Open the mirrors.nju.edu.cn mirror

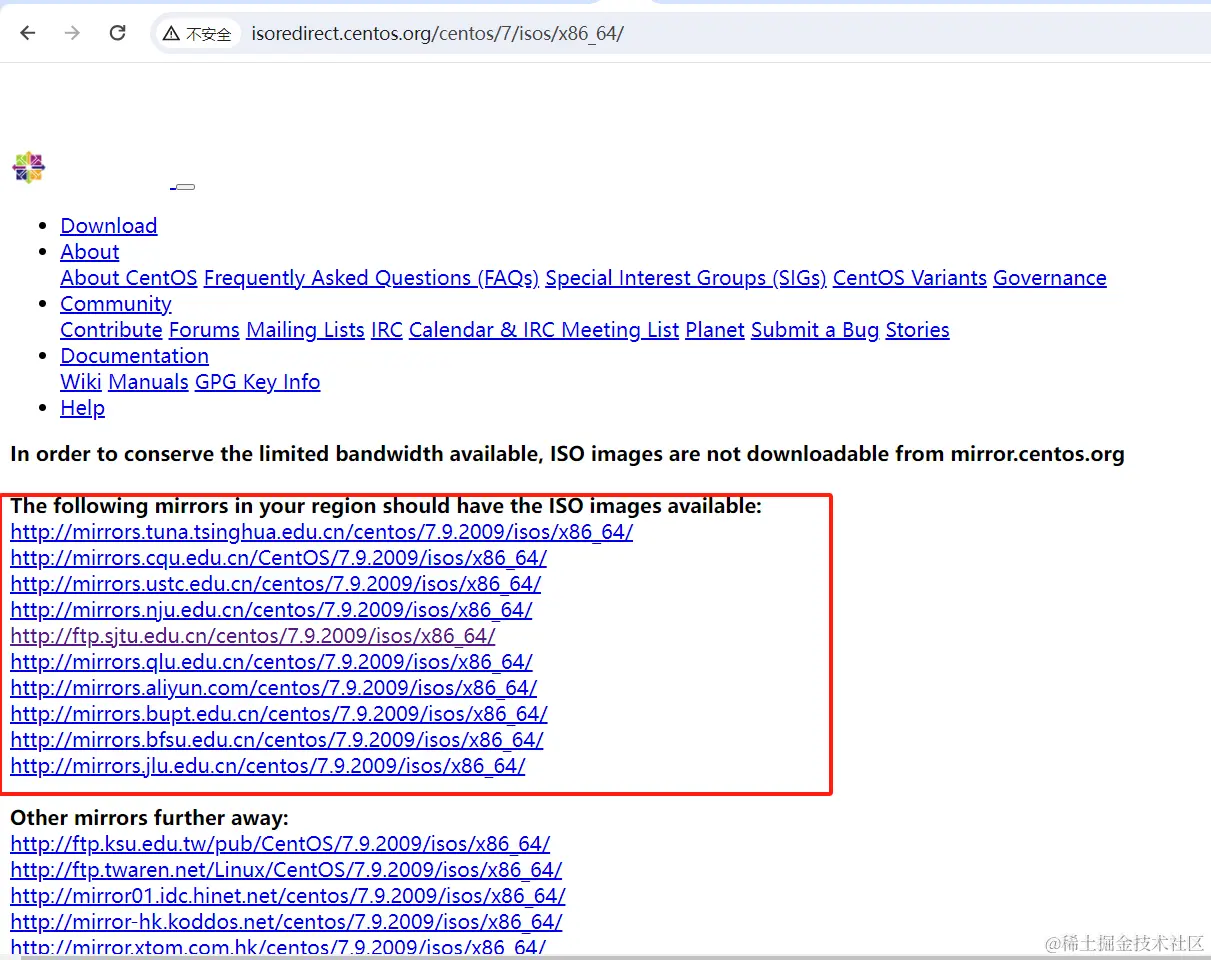pyautogui.click(x=272, y=610)
